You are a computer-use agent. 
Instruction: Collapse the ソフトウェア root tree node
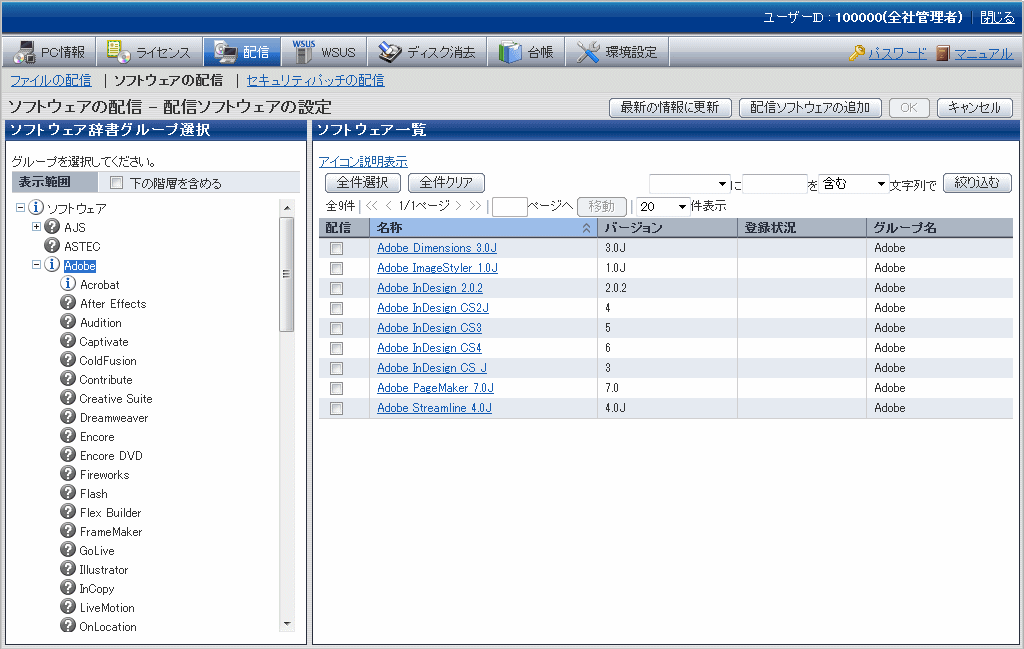click(20, 208)
